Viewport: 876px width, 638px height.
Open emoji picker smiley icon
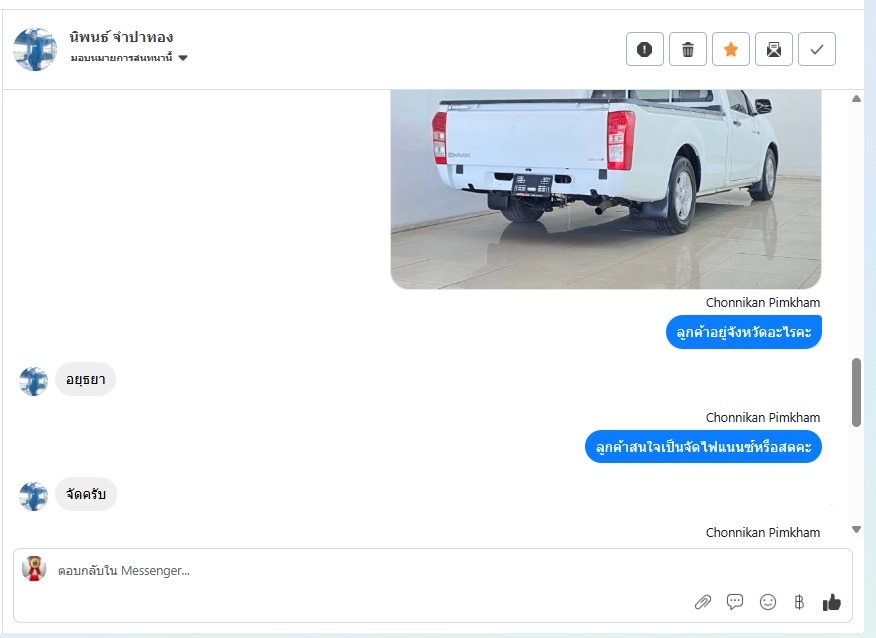pos(768,602)
